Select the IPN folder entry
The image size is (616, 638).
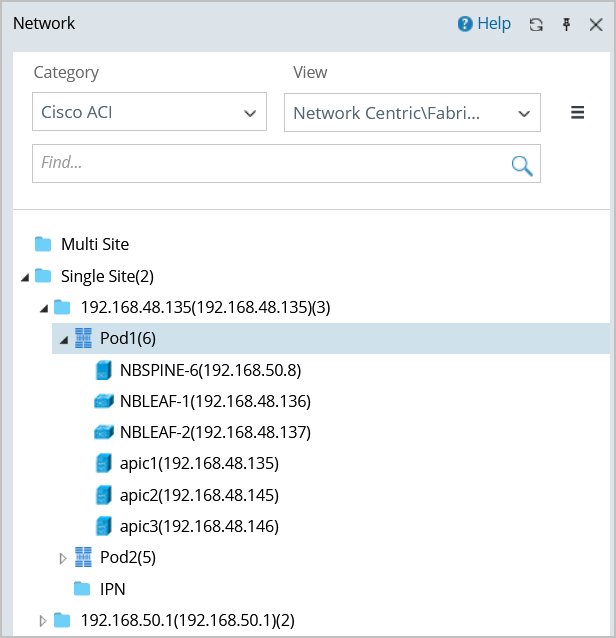pos(112,589)
